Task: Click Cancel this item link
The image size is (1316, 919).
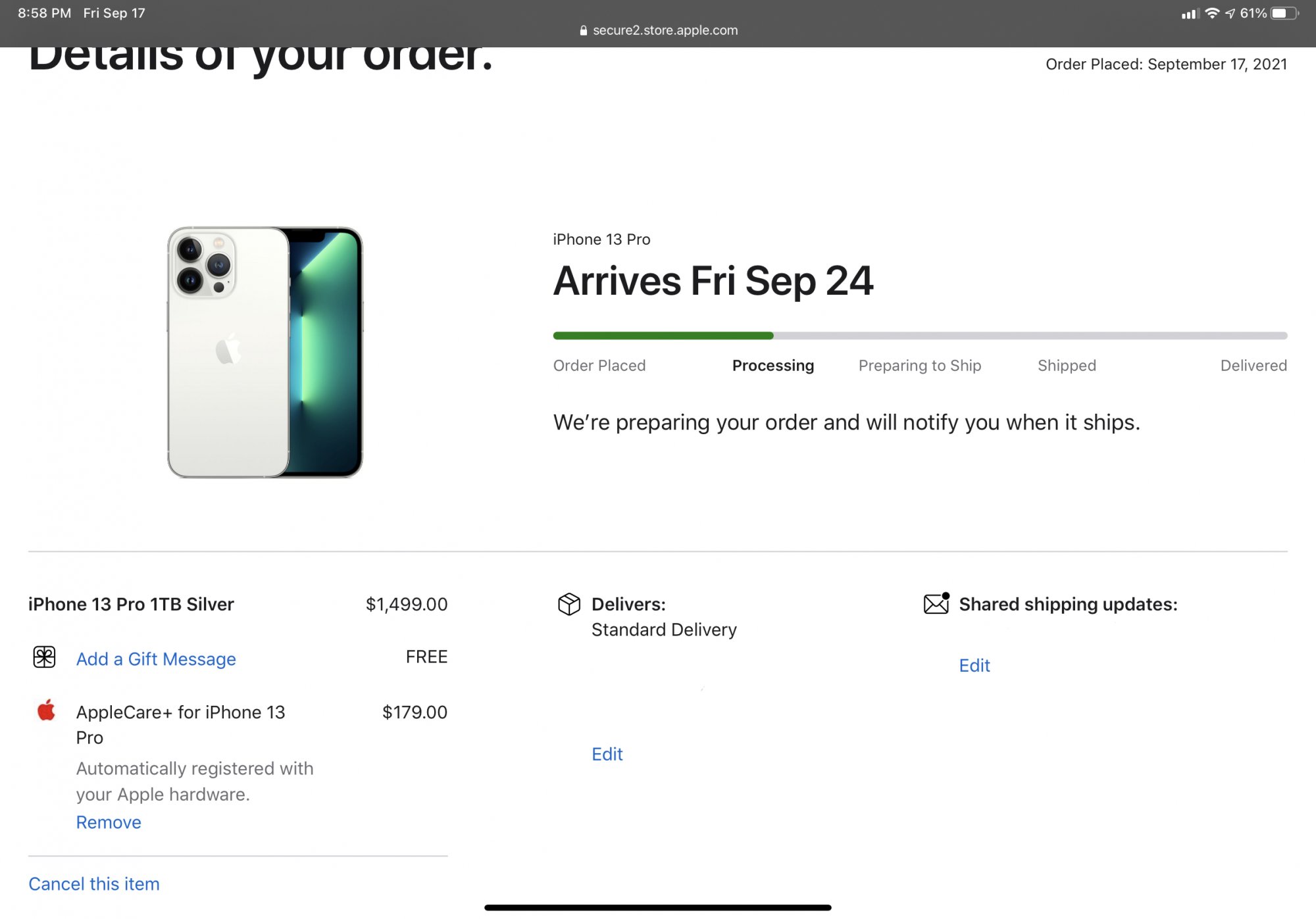Action: coord(94,884)
